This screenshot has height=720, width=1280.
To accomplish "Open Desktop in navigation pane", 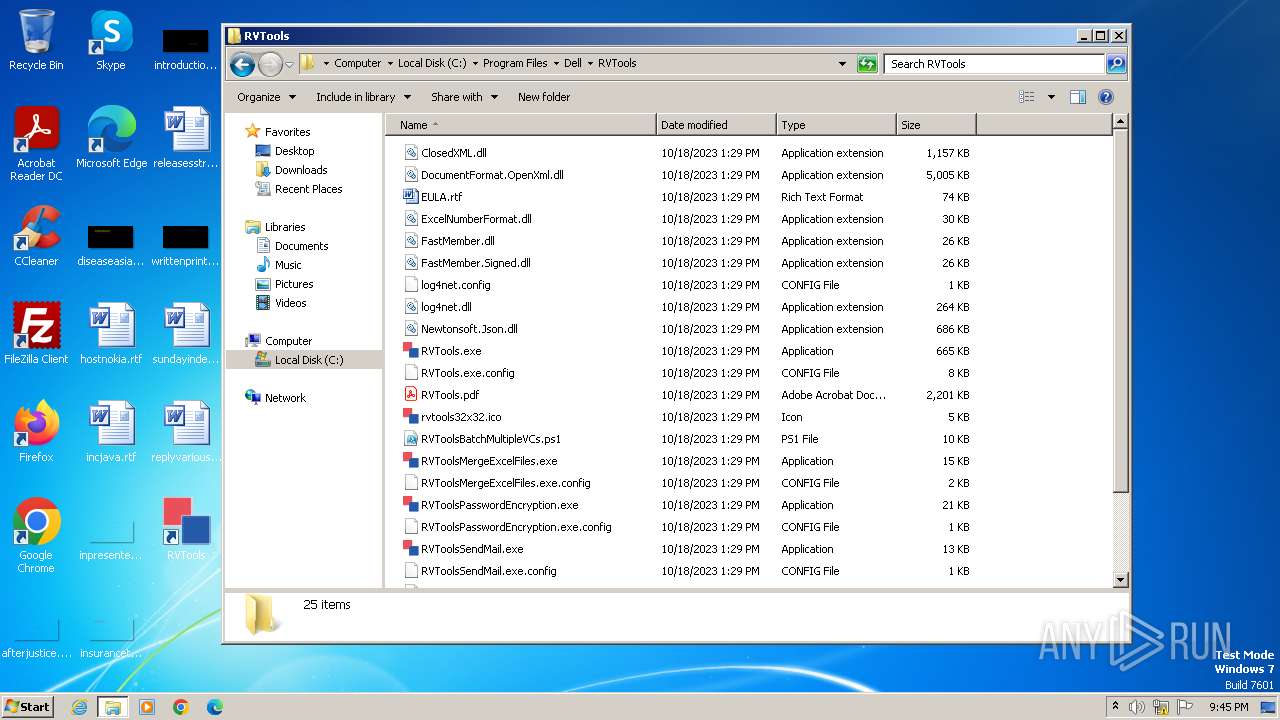I will pos(294,151).
